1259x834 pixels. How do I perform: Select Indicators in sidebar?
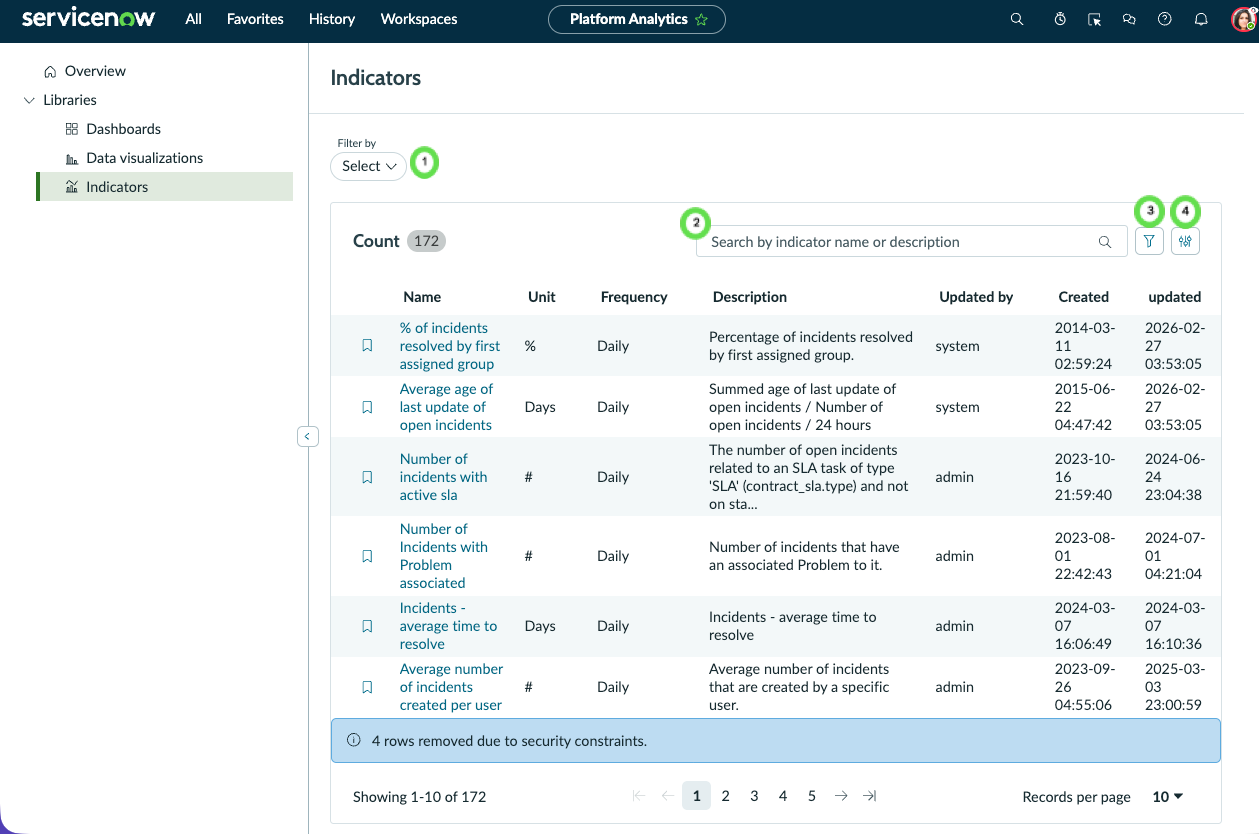point(165,187)
